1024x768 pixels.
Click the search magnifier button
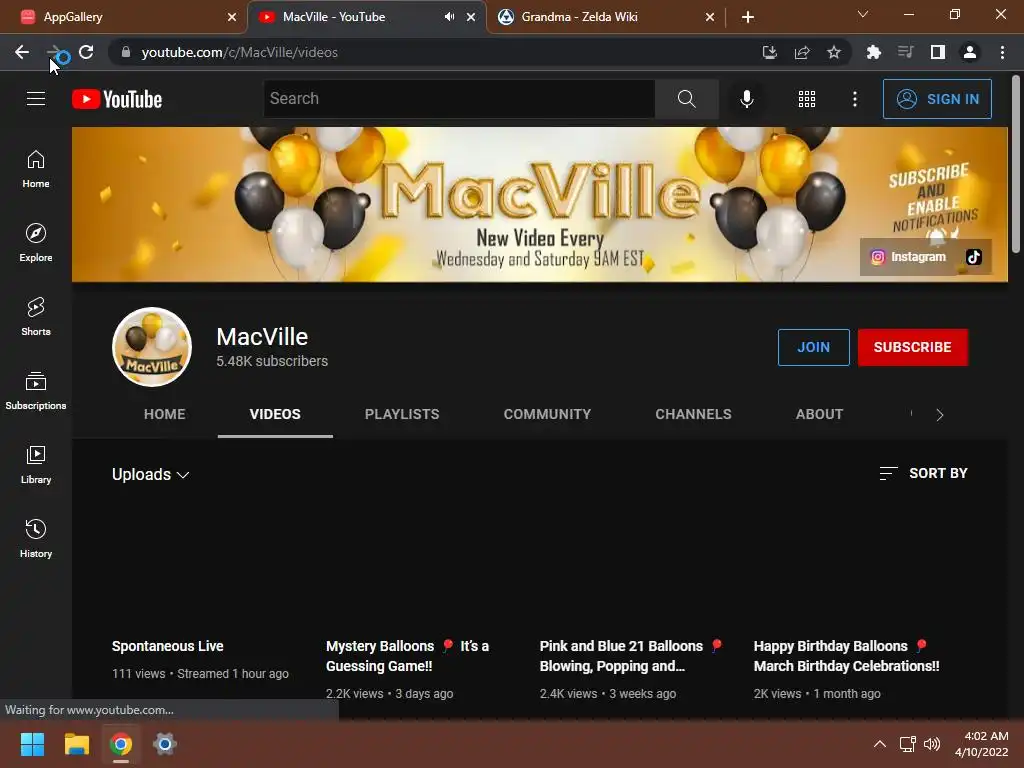tap(686, 99)
